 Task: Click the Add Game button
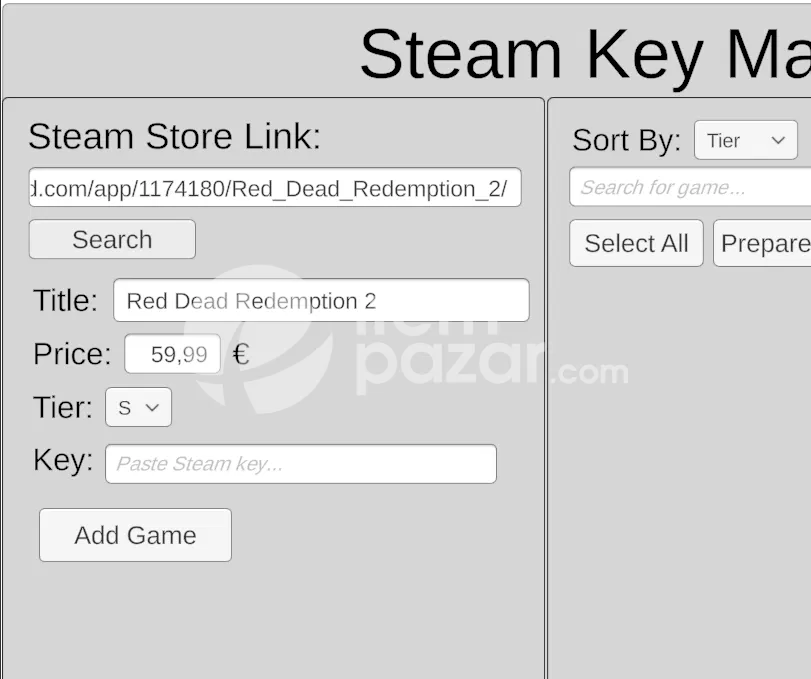click(136, 535)
